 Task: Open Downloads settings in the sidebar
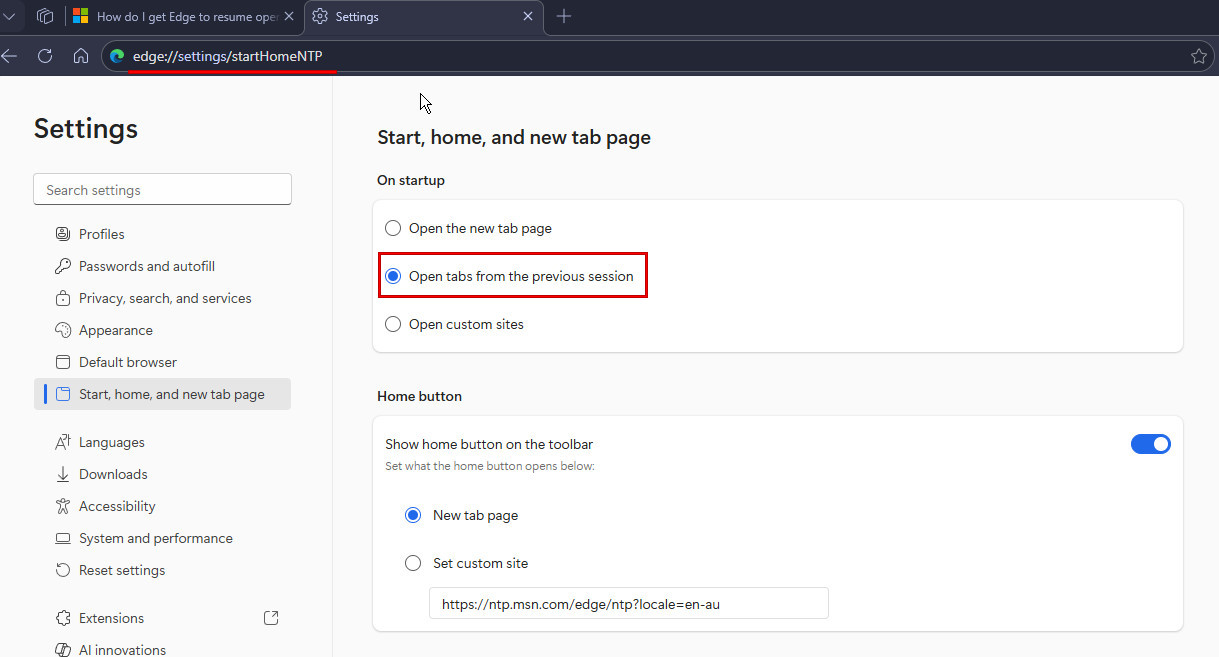tap(112, 473)
